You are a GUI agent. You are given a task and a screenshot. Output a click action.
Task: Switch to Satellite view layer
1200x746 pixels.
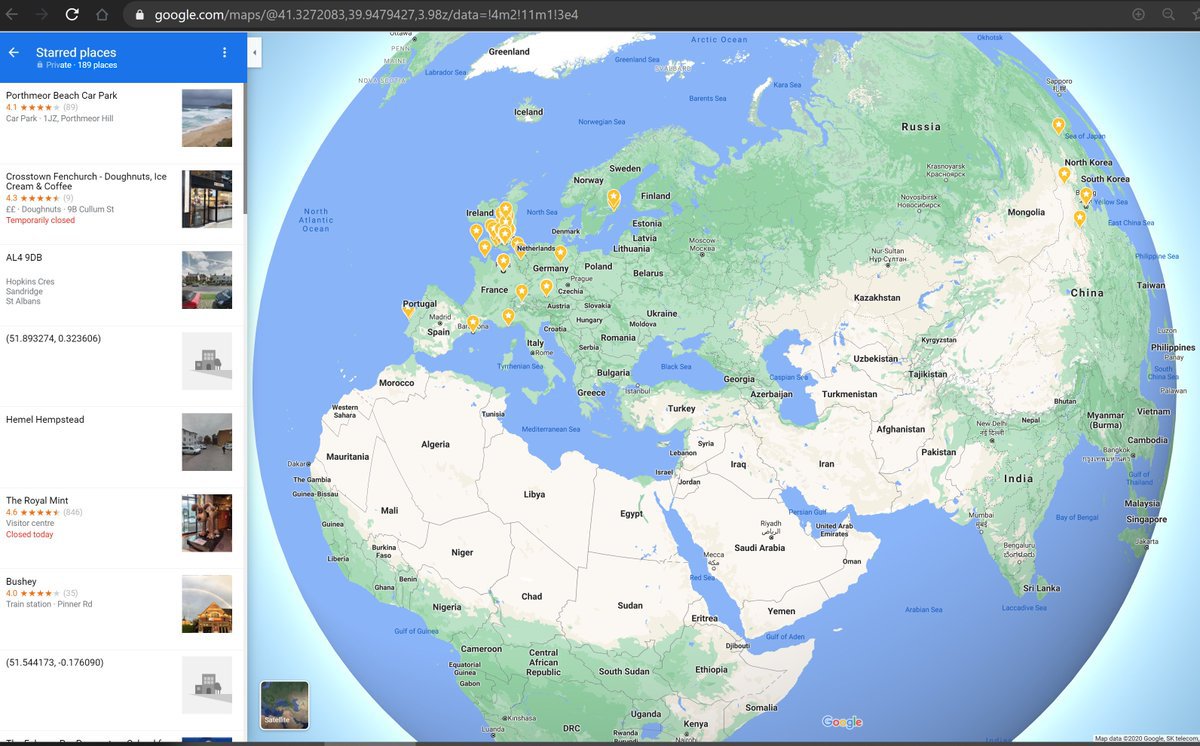(x=284, y=705)
